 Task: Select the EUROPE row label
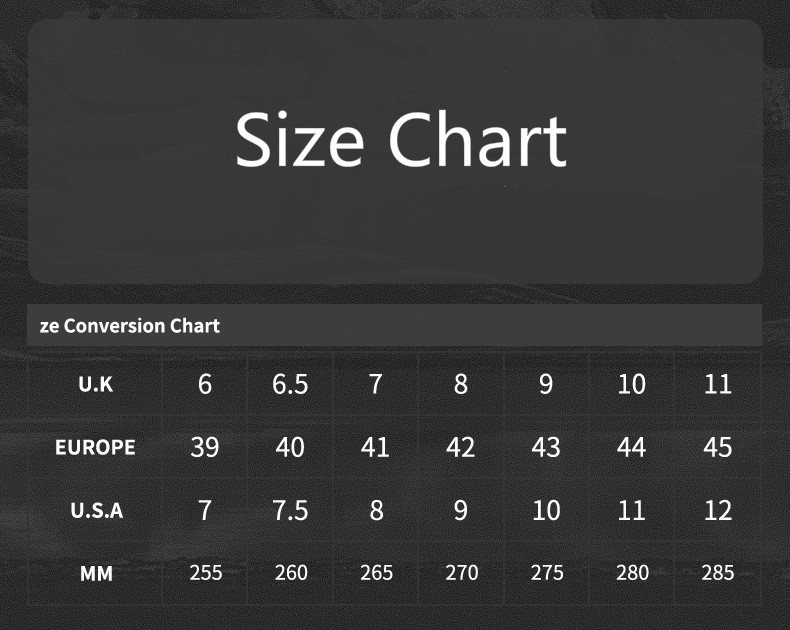(96, 447)
